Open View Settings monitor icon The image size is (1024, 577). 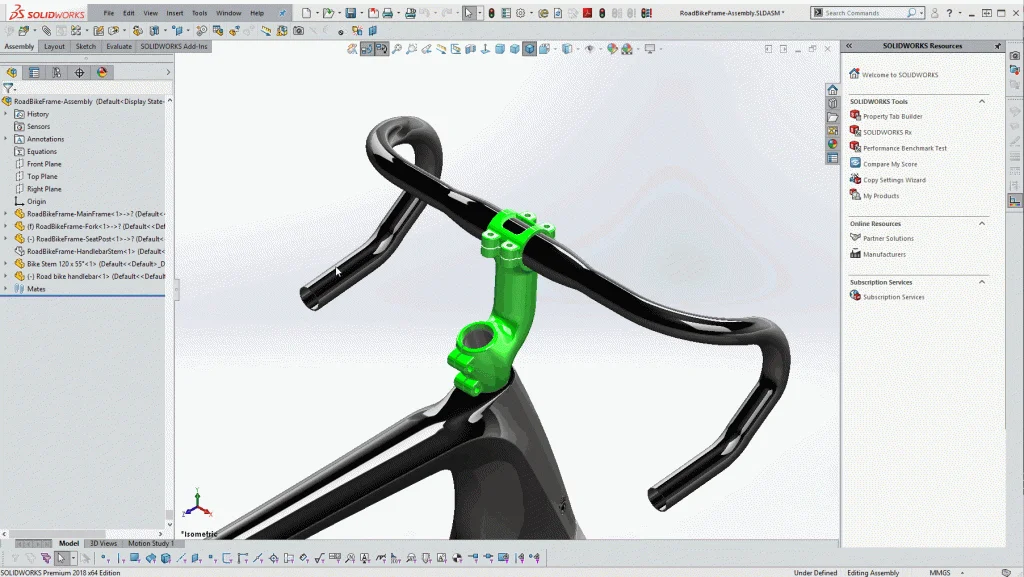point(650,48)
